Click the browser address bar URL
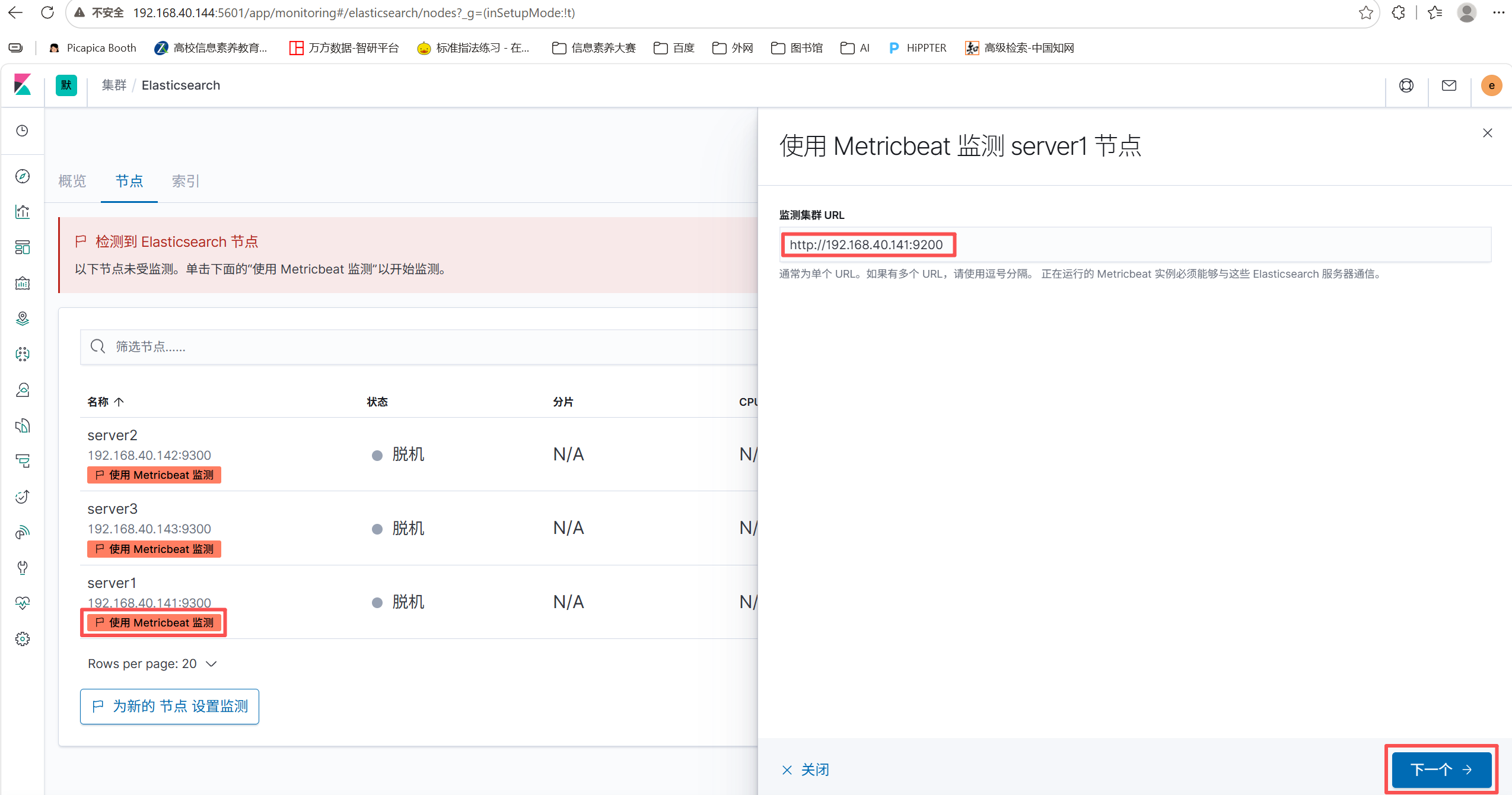The height and width of the screenshot is (795, 1512). point(354,12)
